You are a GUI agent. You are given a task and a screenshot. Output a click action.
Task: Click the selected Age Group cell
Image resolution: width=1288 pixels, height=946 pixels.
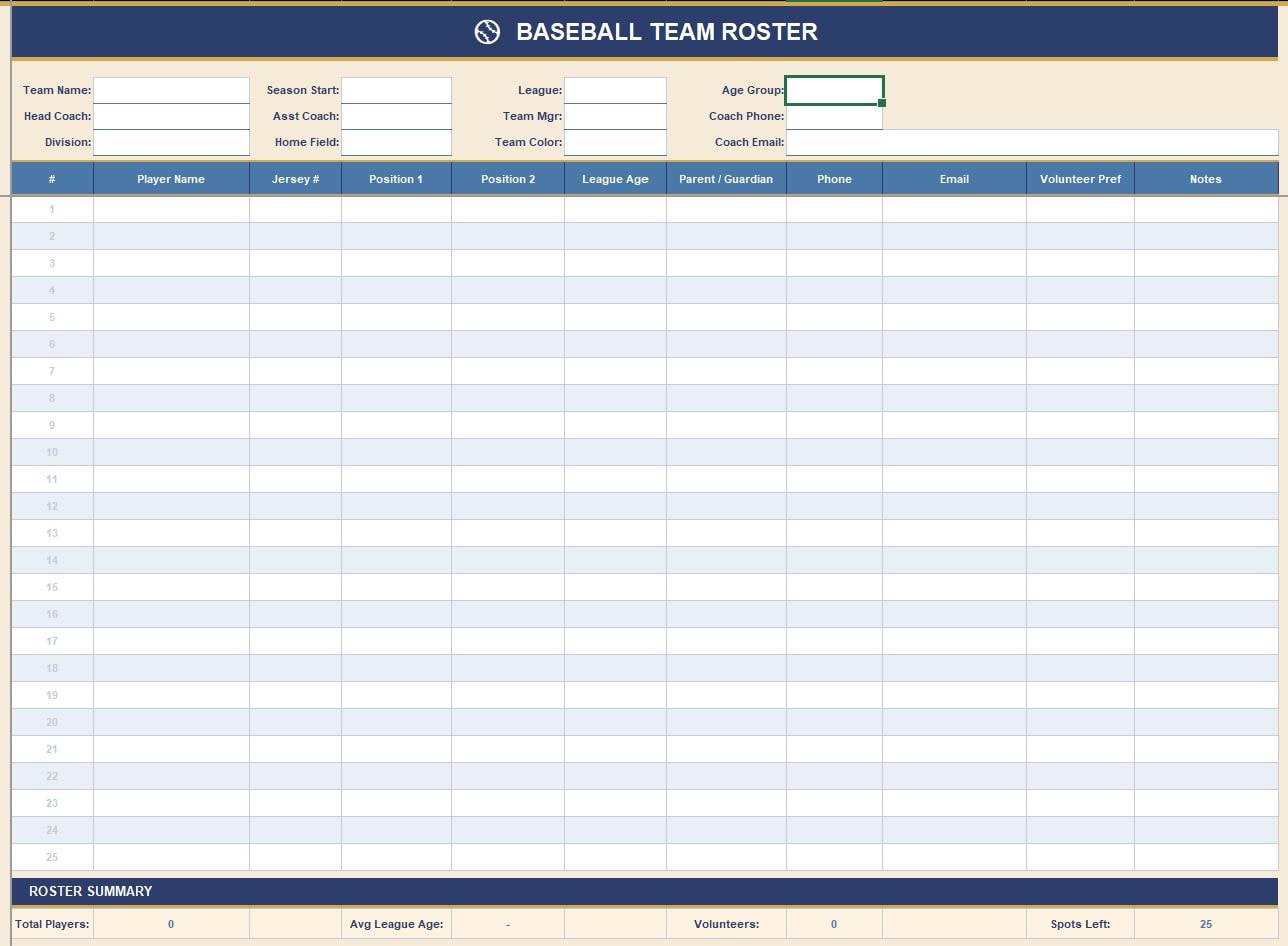coord(834,90)
